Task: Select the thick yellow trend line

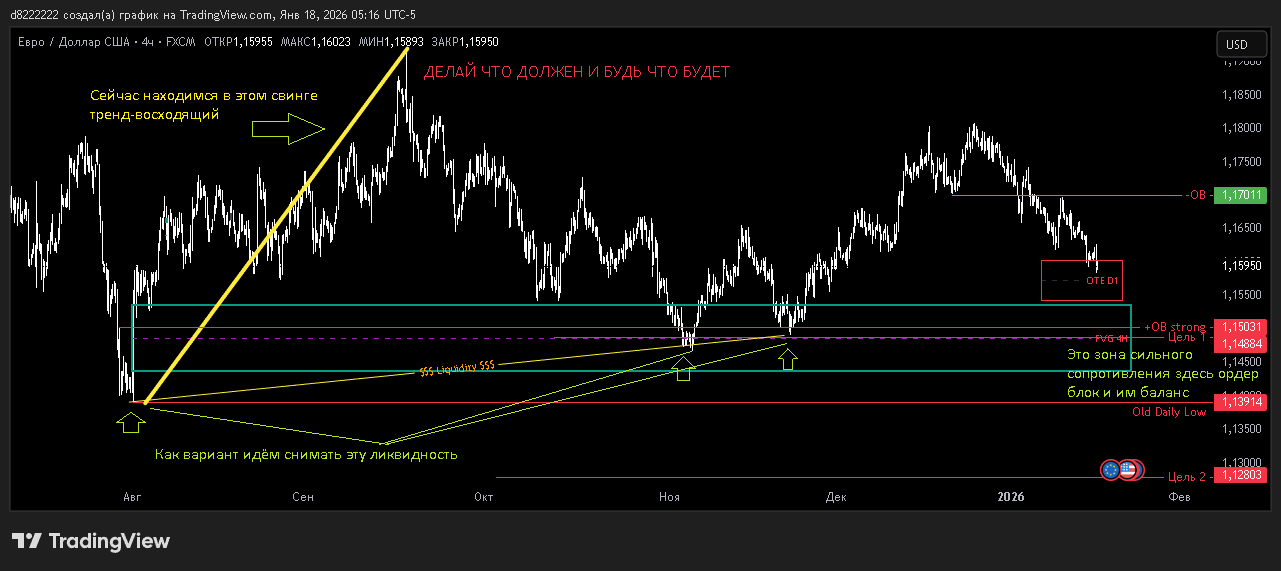Action: (x=275, y=226)
